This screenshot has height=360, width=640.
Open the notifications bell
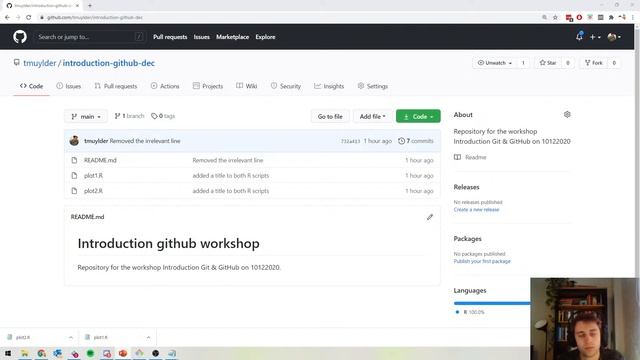pos(579,36)
